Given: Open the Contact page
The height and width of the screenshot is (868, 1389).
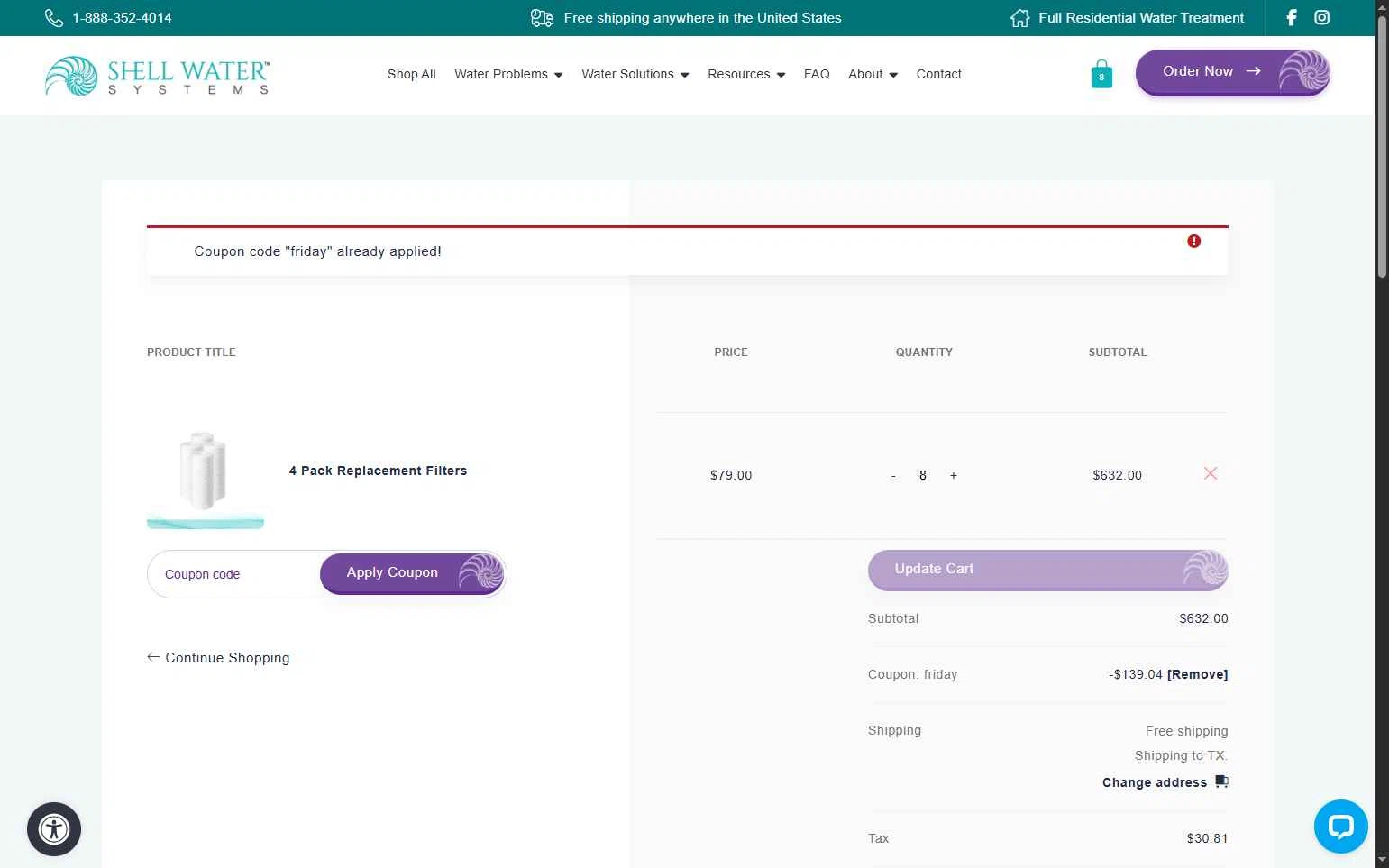Looking at the screenshot, I should click(x=939, y=74).
